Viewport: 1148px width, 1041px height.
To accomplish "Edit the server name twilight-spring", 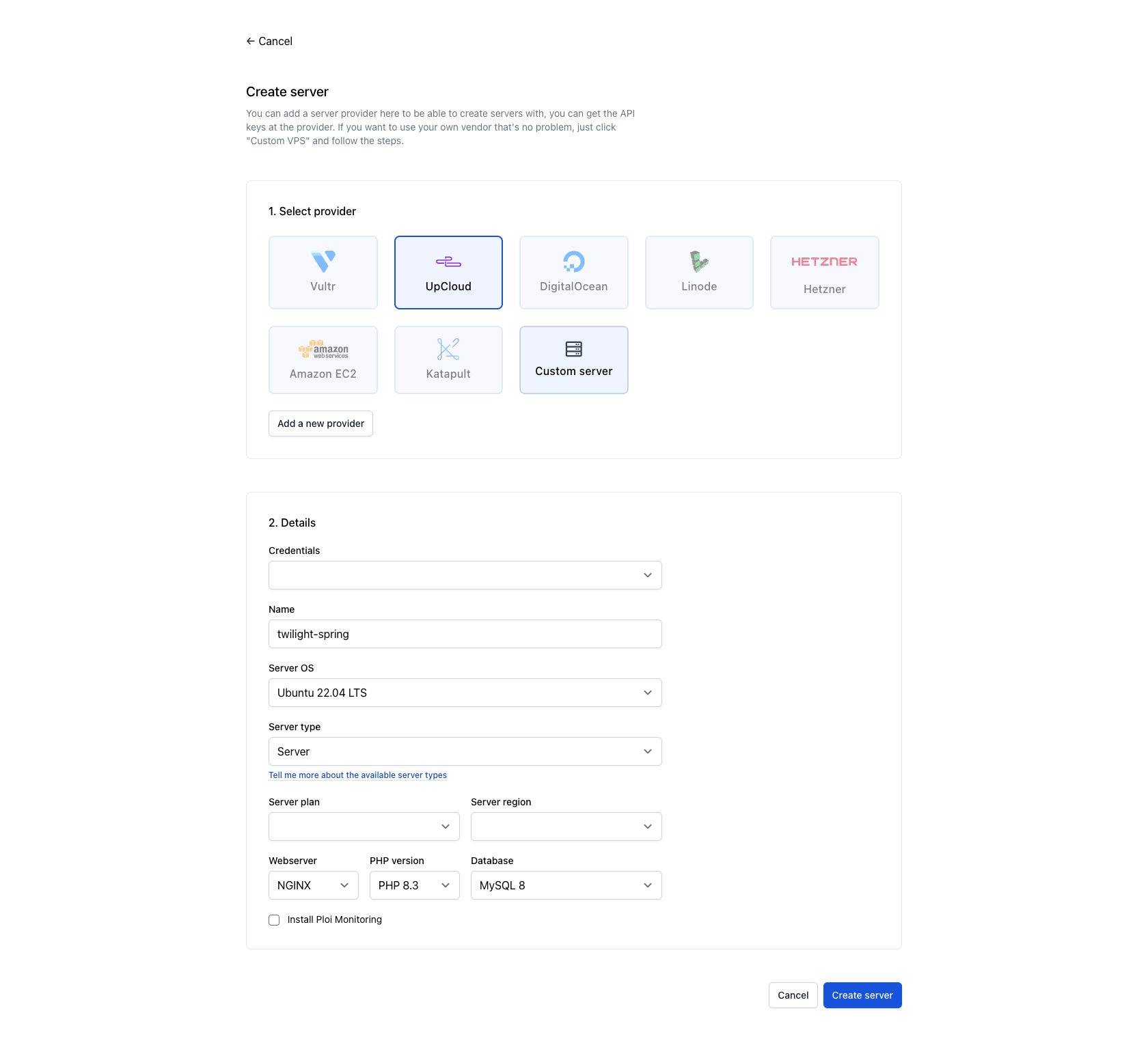I will click(465, 633).
